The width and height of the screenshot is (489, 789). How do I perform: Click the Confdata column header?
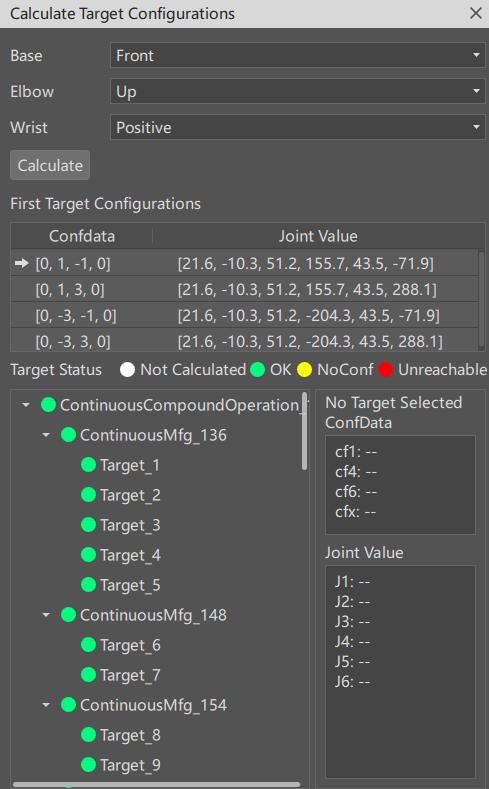pos(82,236)
